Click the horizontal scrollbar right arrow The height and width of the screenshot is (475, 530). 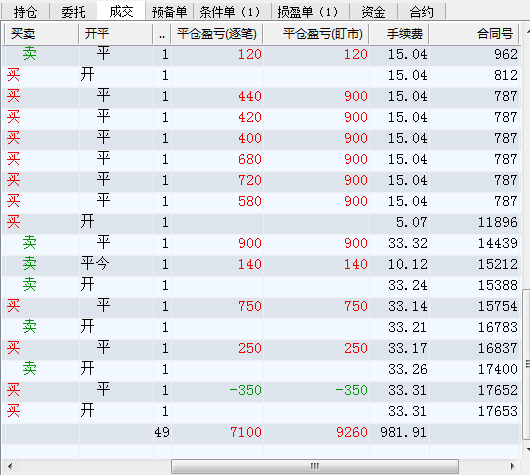(513, 467)
